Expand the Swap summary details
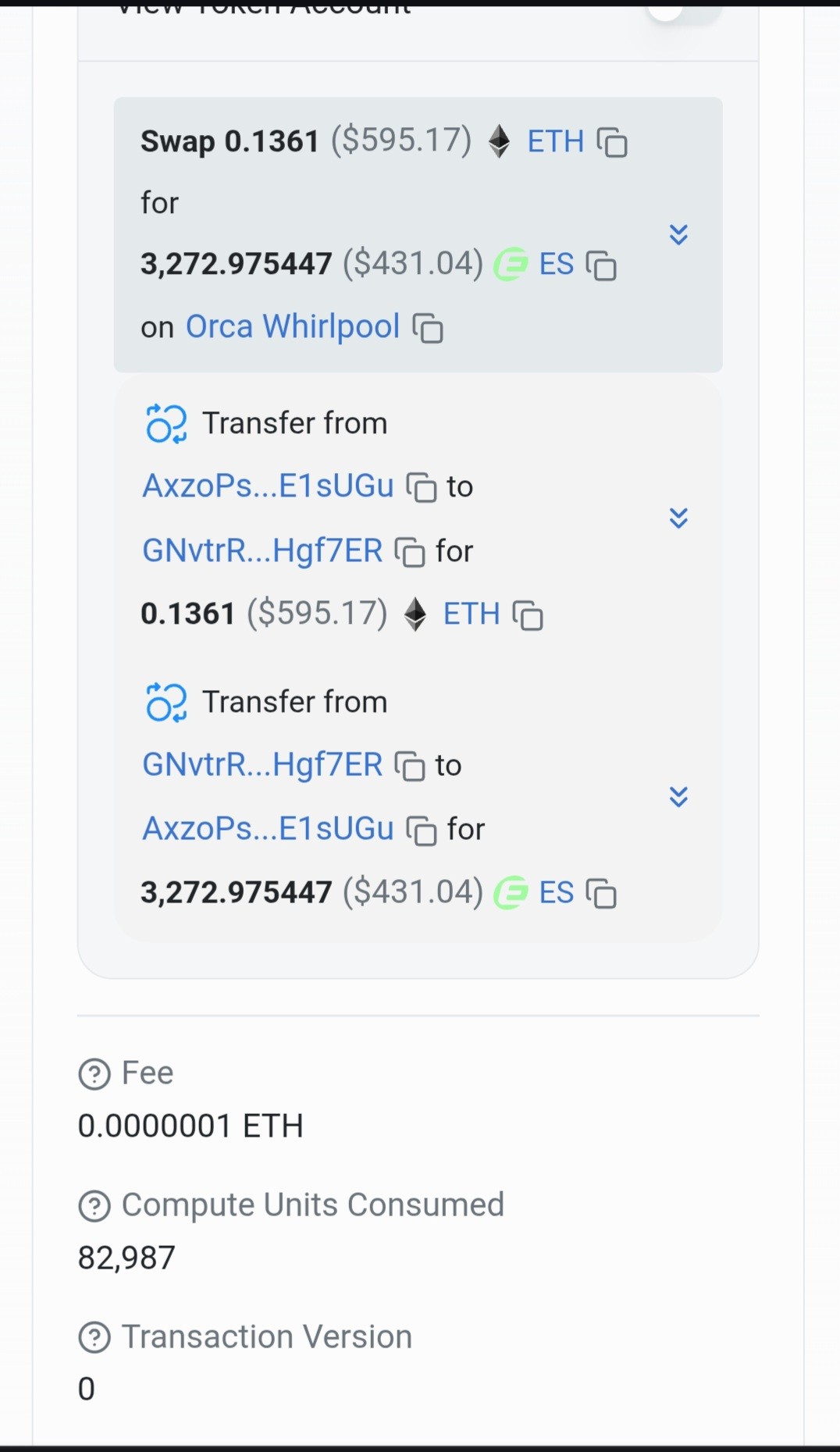 pyautogui.click(x=678, y=234)
